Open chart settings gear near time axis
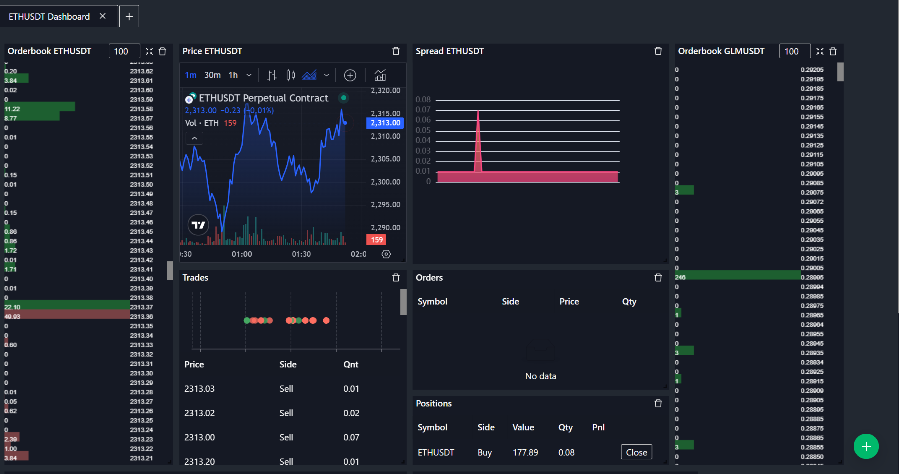The width and height of the screenshot is (899, 474). tap(387, 255)
